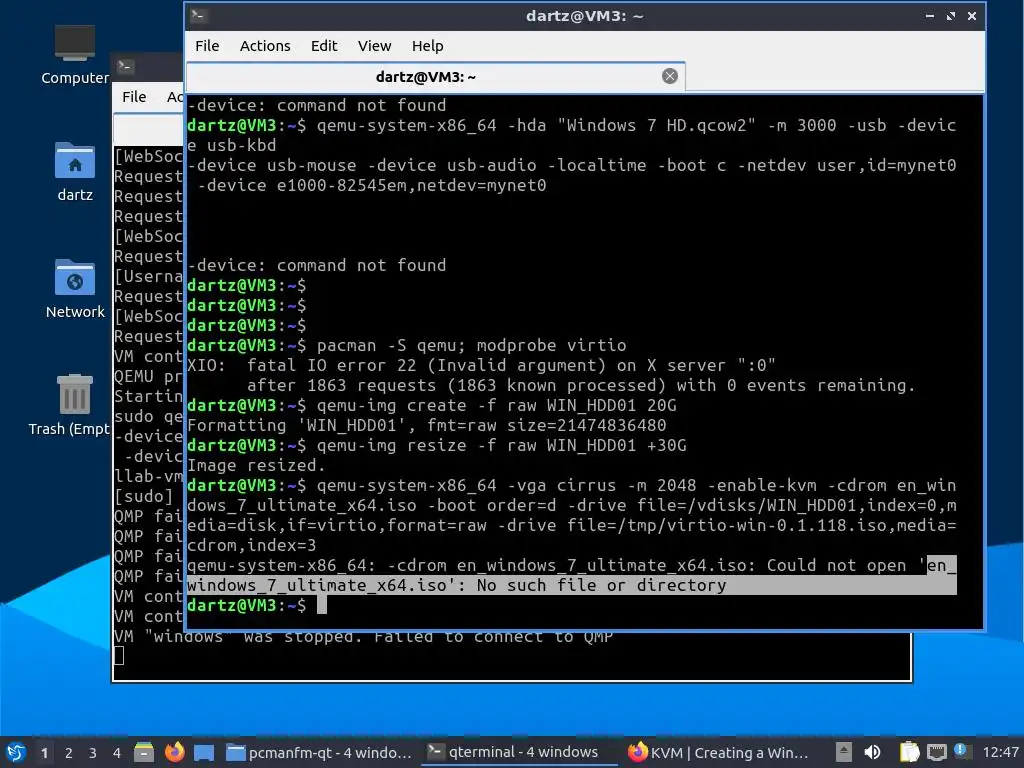Screen dimensions: 1024x768
Task: Click the show desktop icon in panel
Action: point(204,752)
